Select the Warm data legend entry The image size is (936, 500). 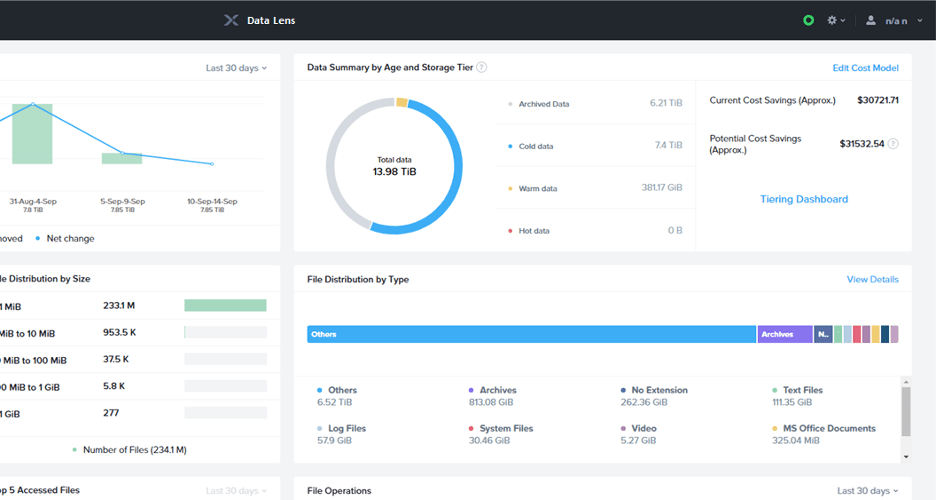coord(532,189)
